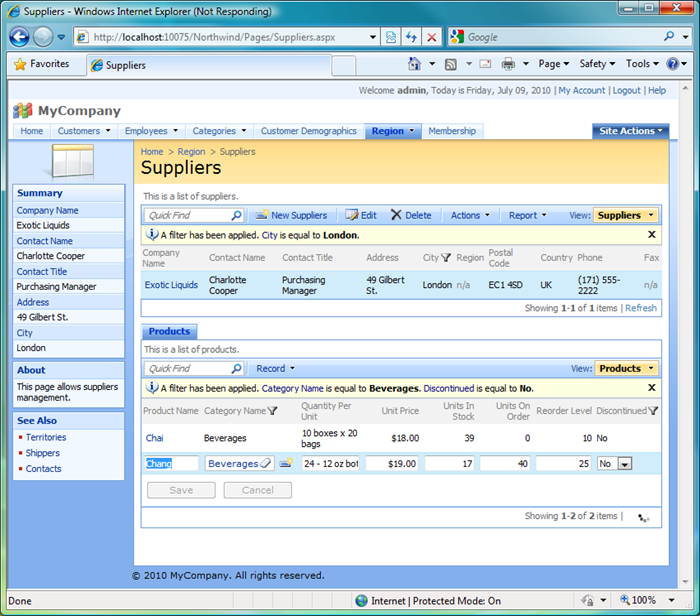The width and height of the screenshot is (700, 616).
Task: Open the Customers menu
Action: 83,131
